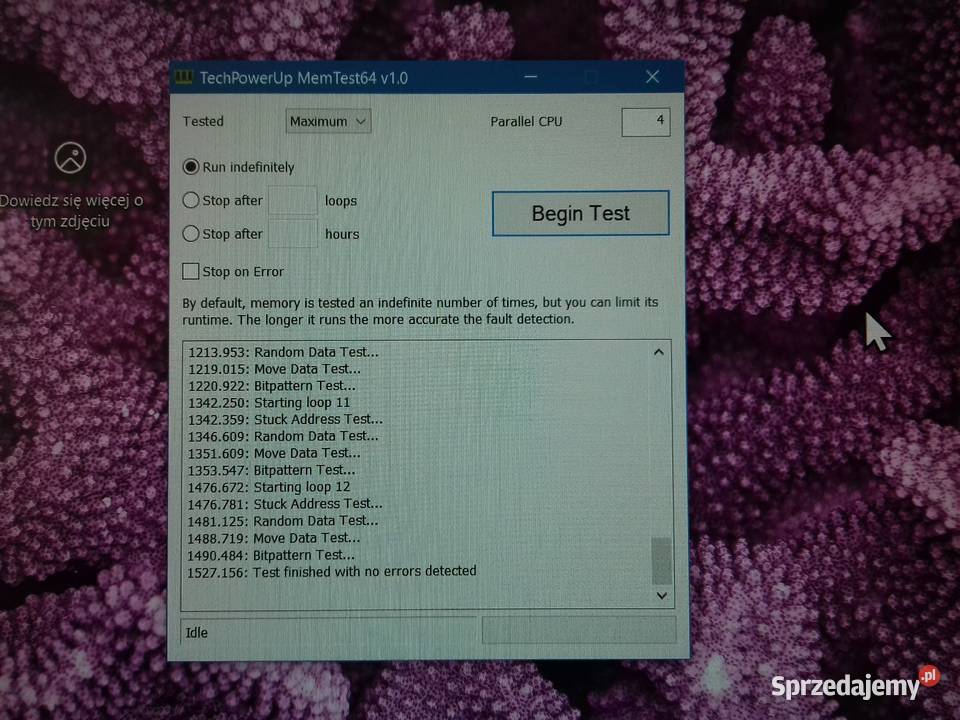Select the 'Run indefinitely' radio button
Screen dimensions: 960x720
point(191,167)
